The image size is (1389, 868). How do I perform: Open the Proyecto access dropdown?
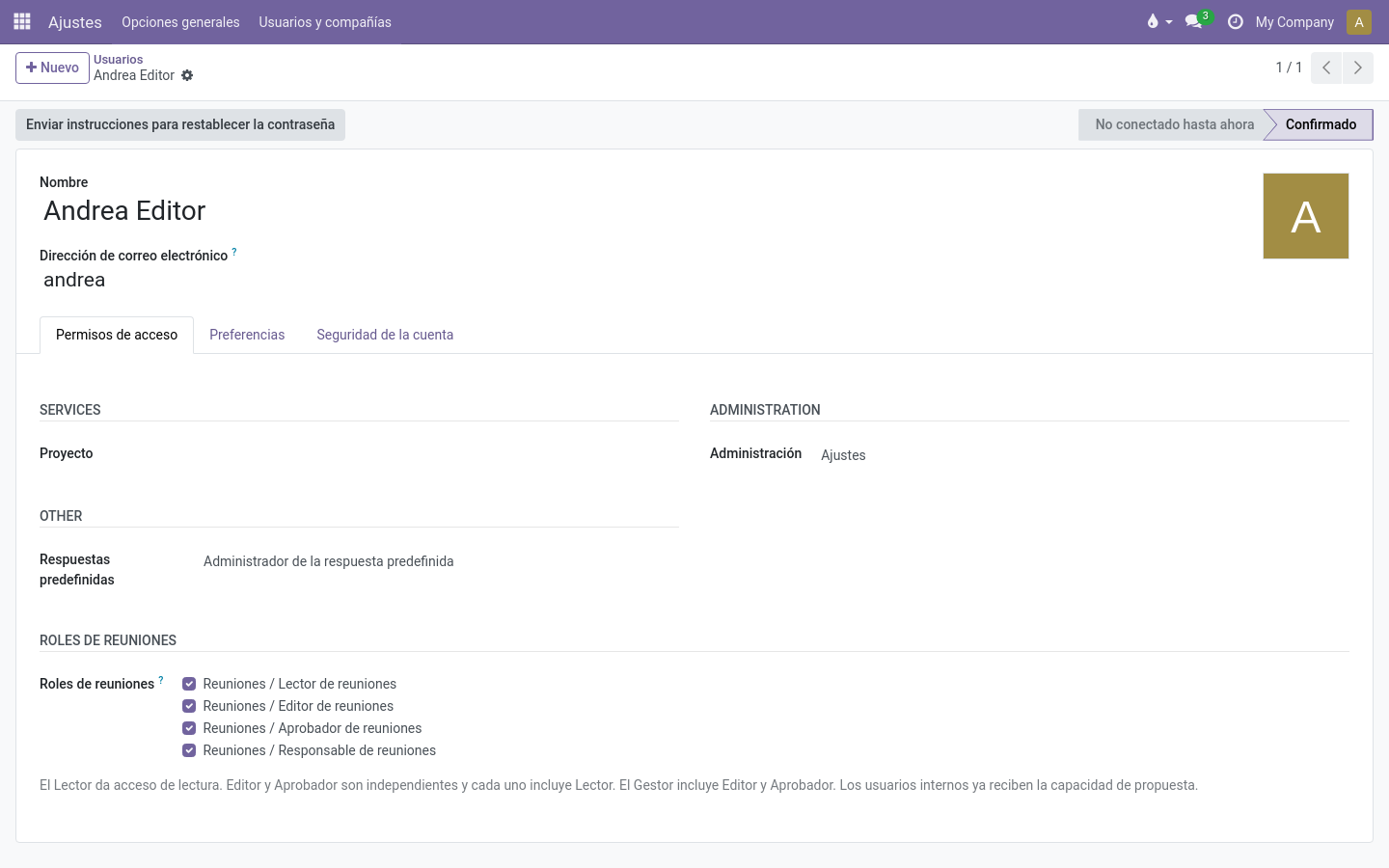(x=439, y=454)
